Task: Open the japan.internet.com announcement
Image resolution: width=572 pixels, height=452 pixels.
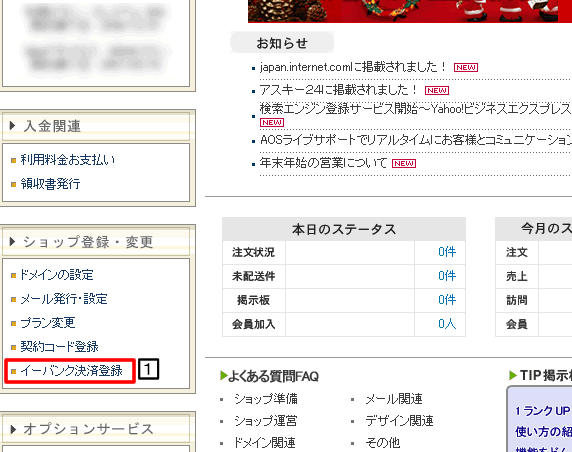Action: (353, 67)
